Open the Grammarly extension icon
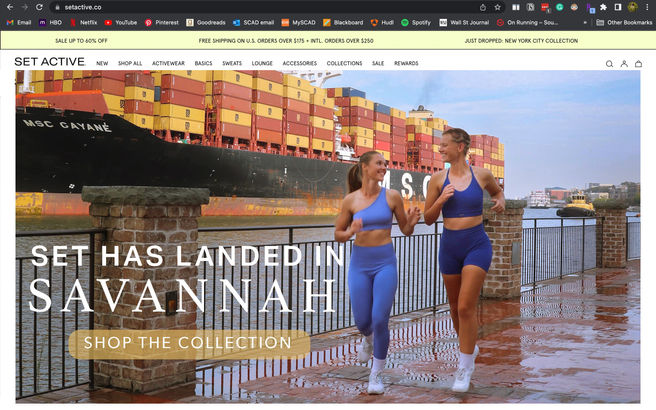Image resolution: width=656 pixels, height=410 pixels. click(559, 7)
